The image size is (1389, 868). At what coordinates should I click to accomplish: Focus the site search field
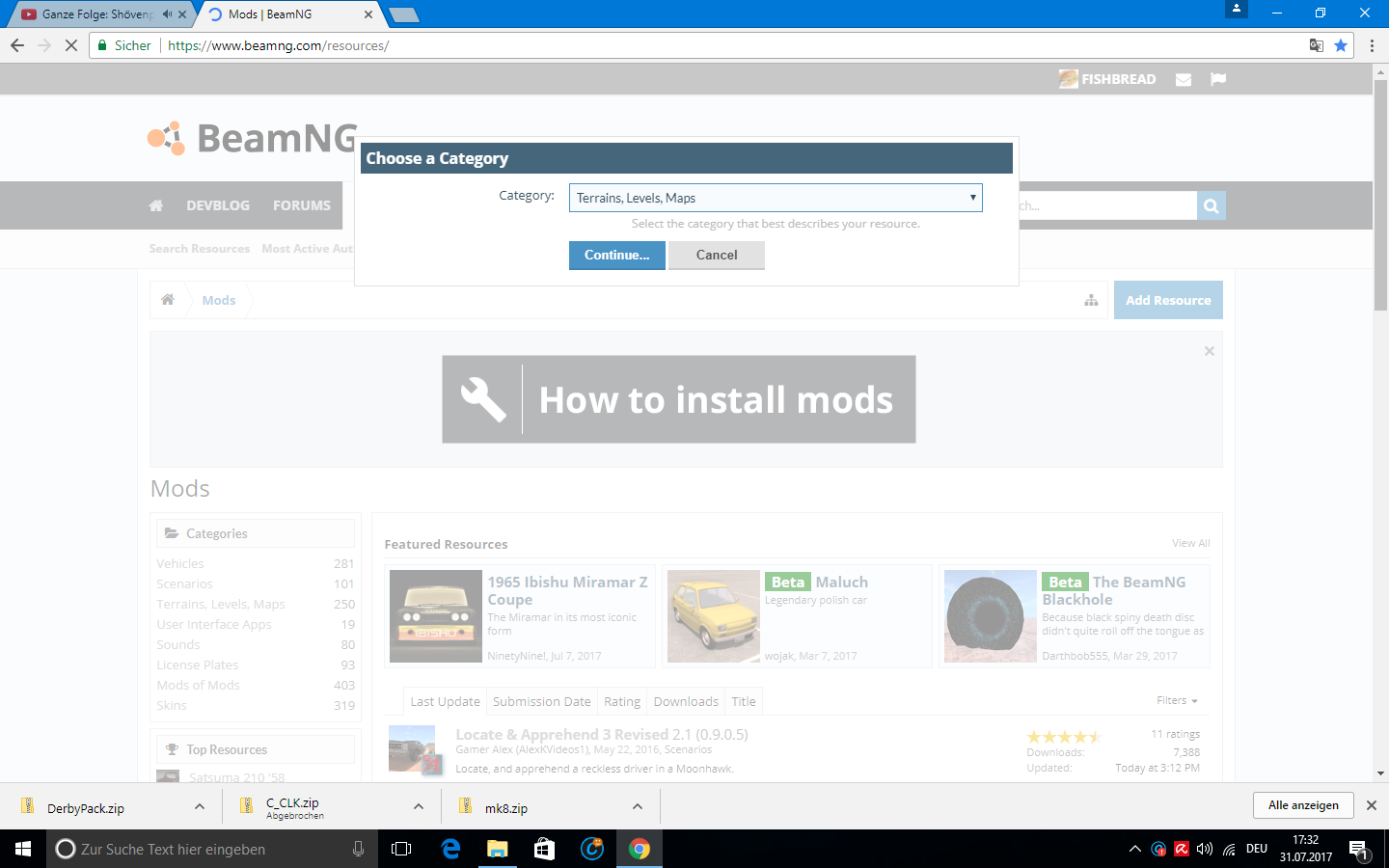point(1107,205)
